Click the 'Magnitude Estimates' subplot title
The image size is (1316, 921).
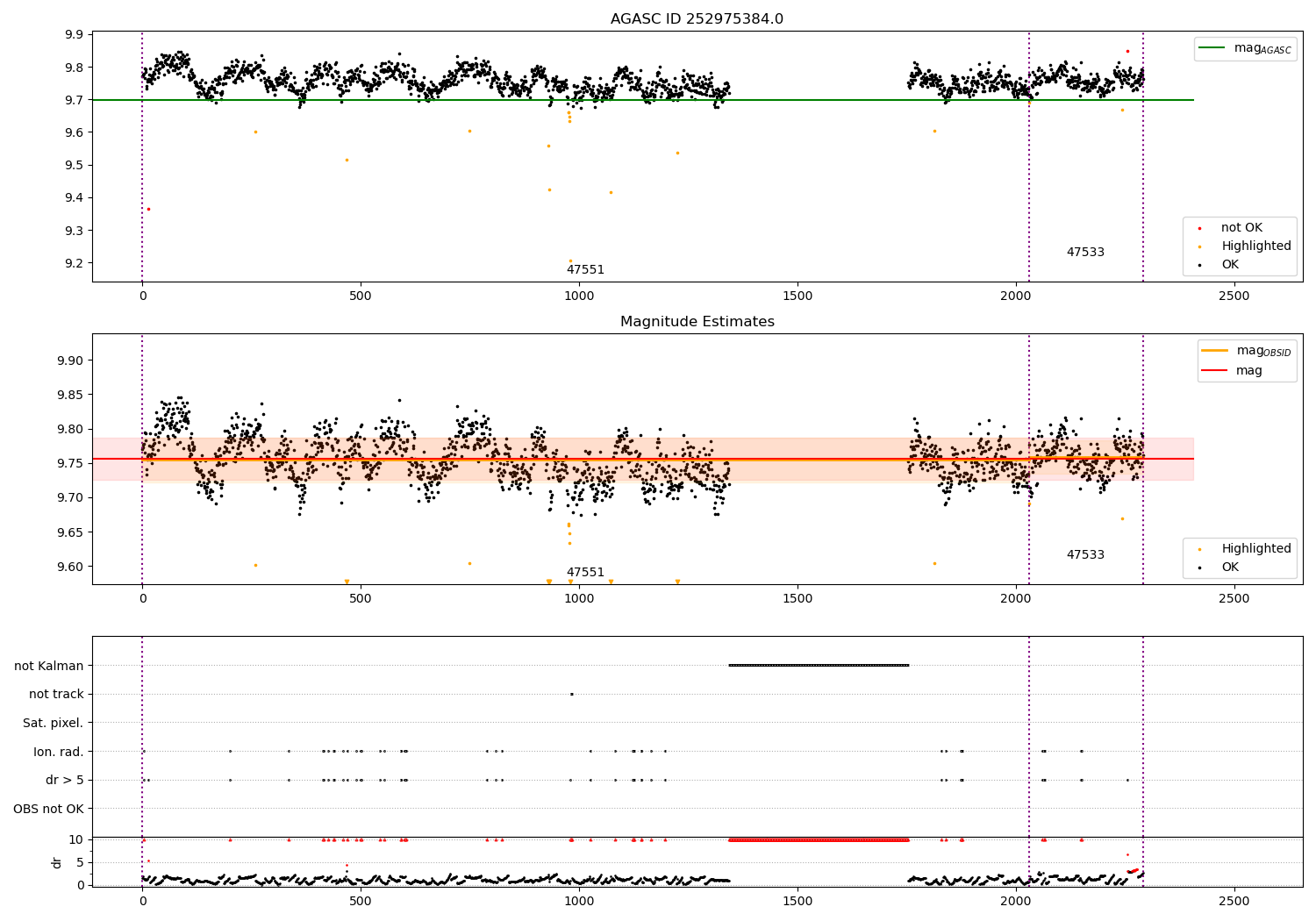click(x=697, y=322)
